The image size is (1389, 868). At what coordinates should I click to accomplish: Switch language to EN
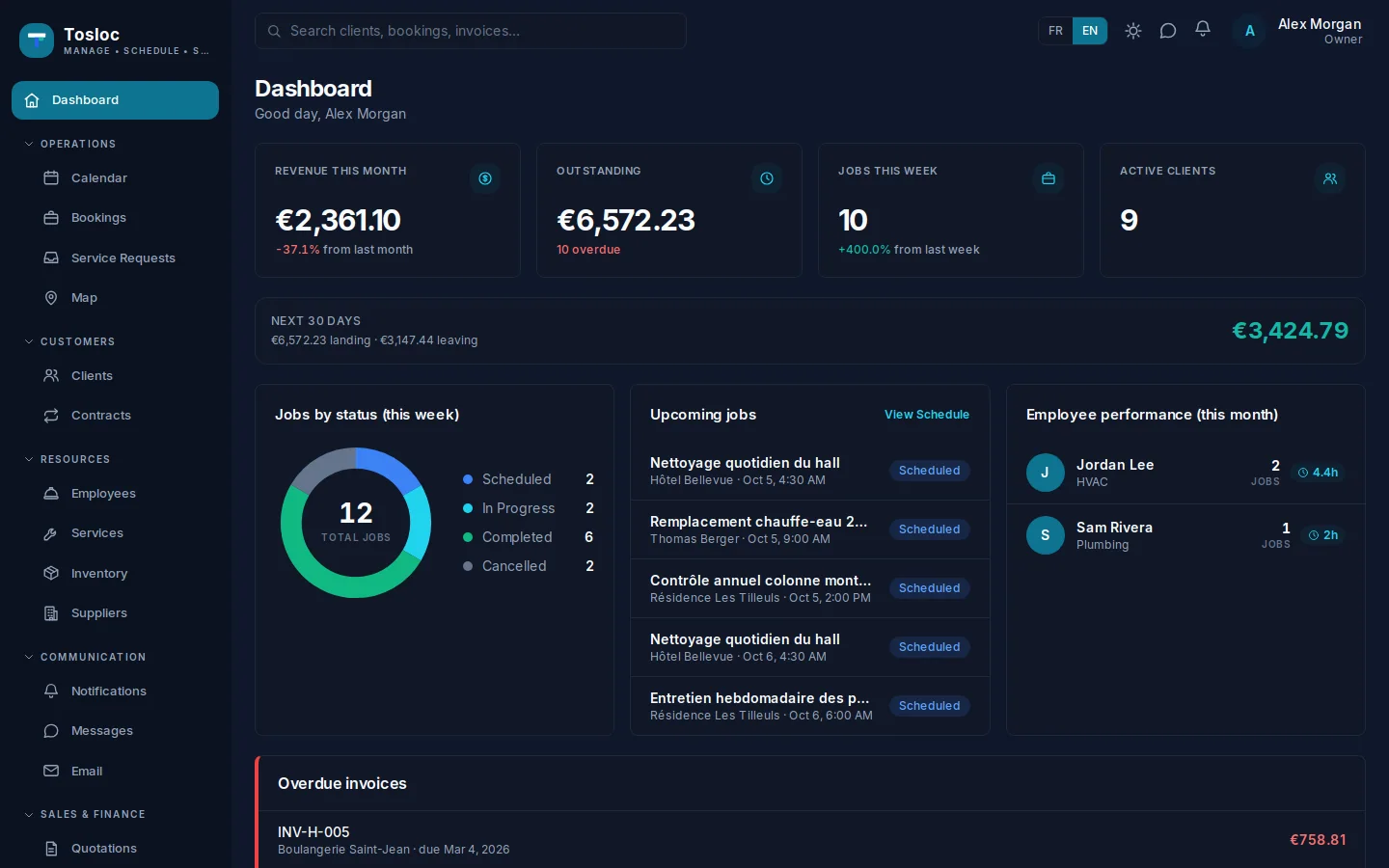pyautogui.click(x=1090, y=31)
